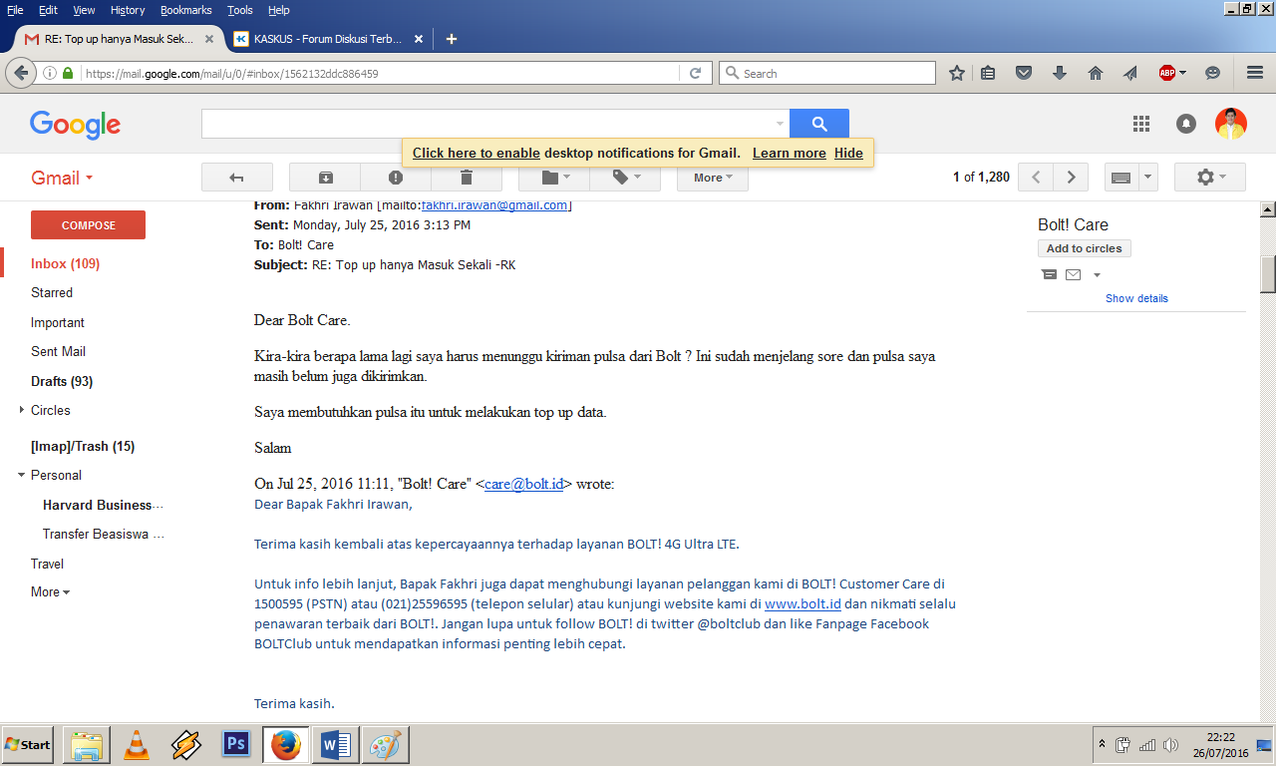This screenshot has width=1280, height=772.
Task: Click Bolt! Care contact card icon
Action: pos(1049,274)
